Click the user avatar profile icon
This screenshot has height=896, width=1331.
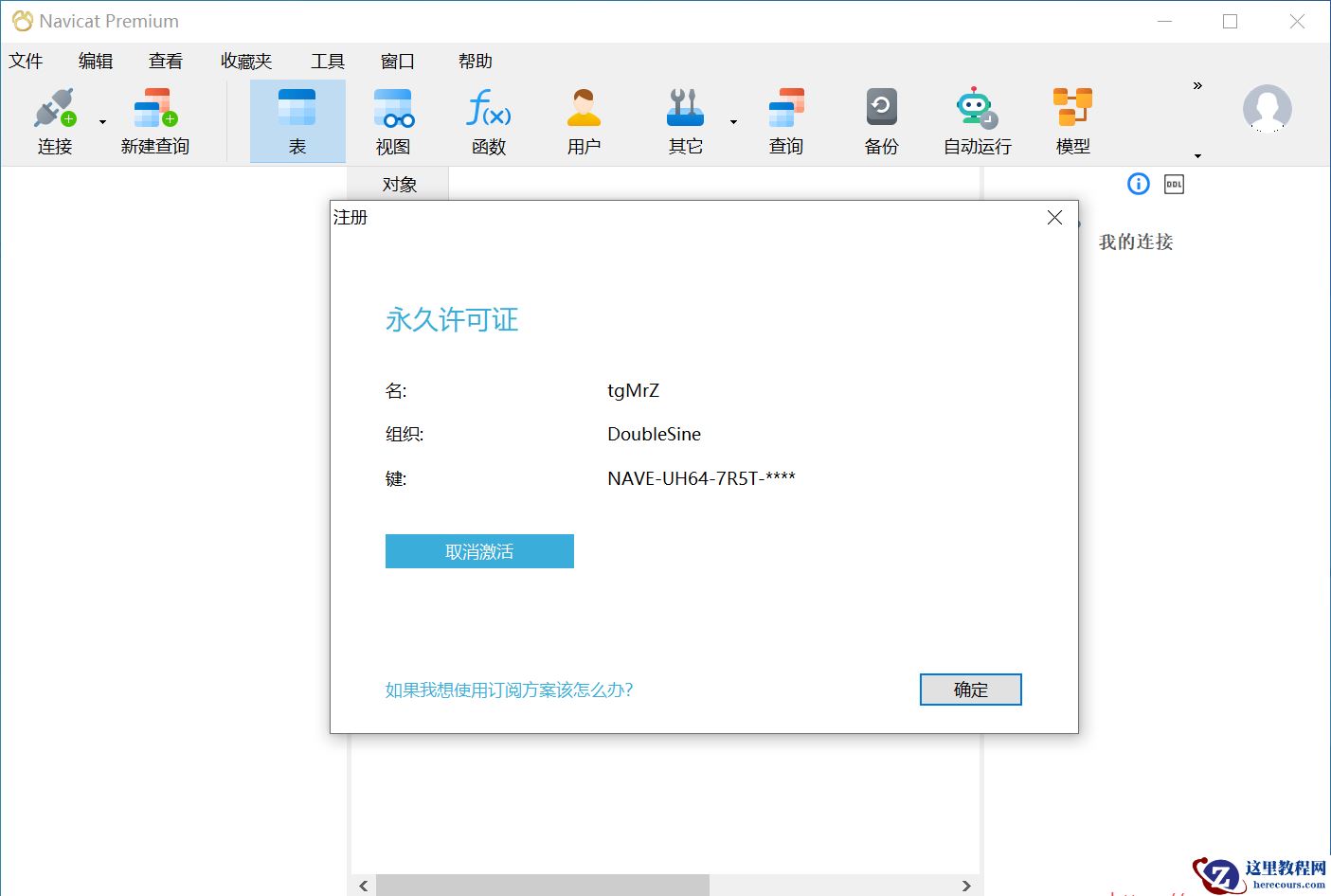click(1268, 108)
